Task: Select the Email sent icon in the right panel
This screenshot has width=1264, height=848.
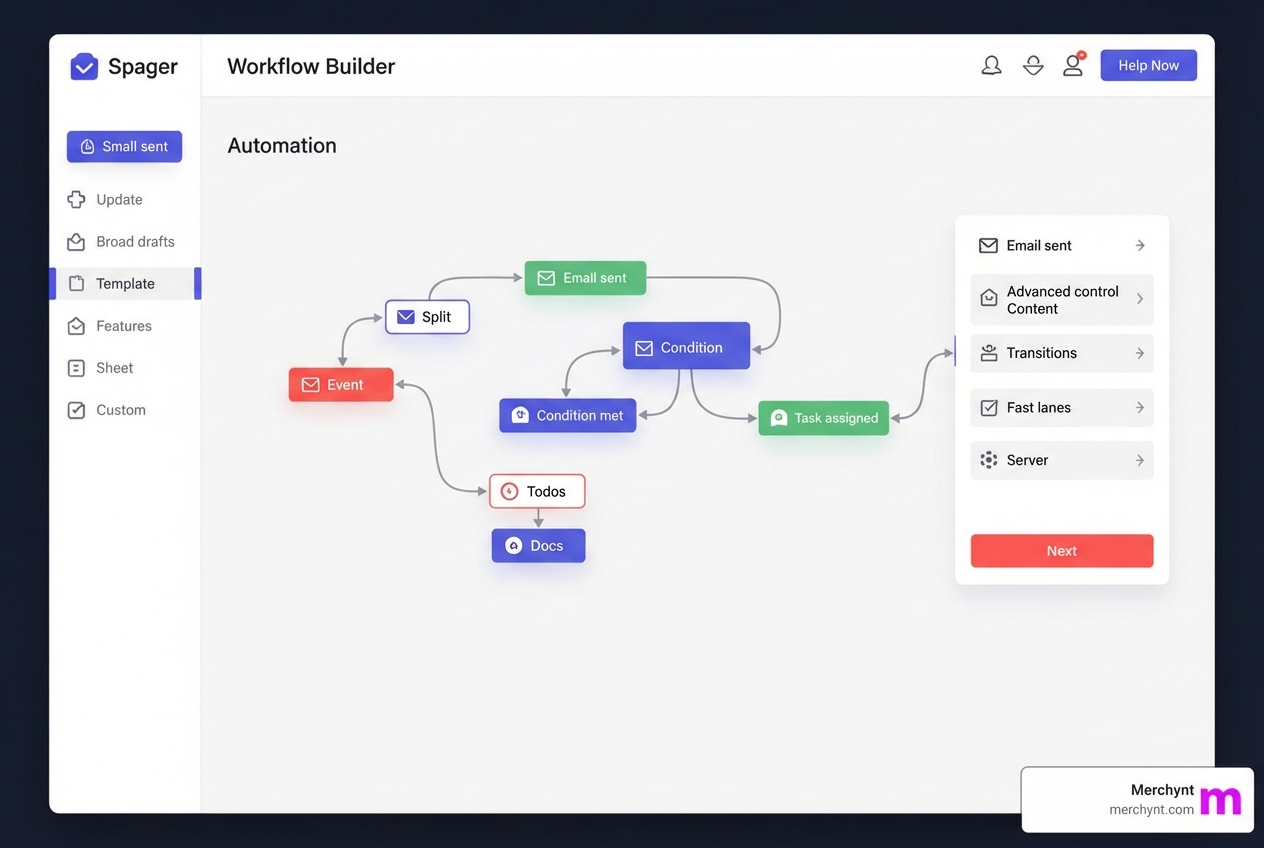Action: pyautogui.click(x=988, y=245)
